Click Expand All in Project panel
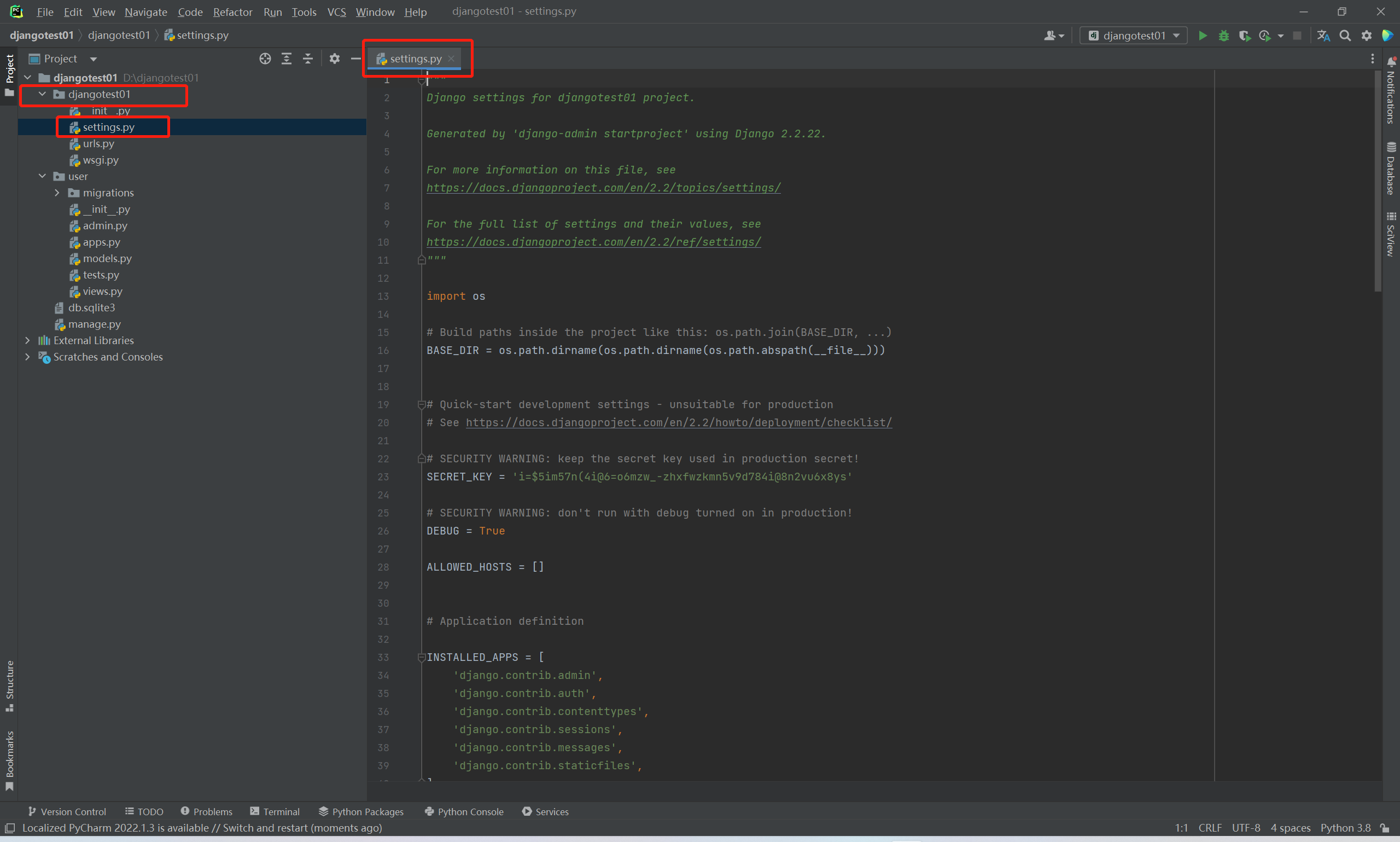The width and height of the screenshot is (1400, 842). click(287, 59)
